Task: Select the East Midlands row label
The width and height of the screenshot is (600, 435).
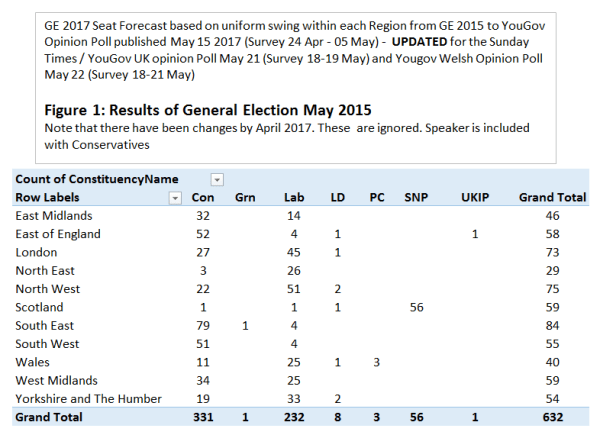Action: pyautogui.click(x=54, y=215)
